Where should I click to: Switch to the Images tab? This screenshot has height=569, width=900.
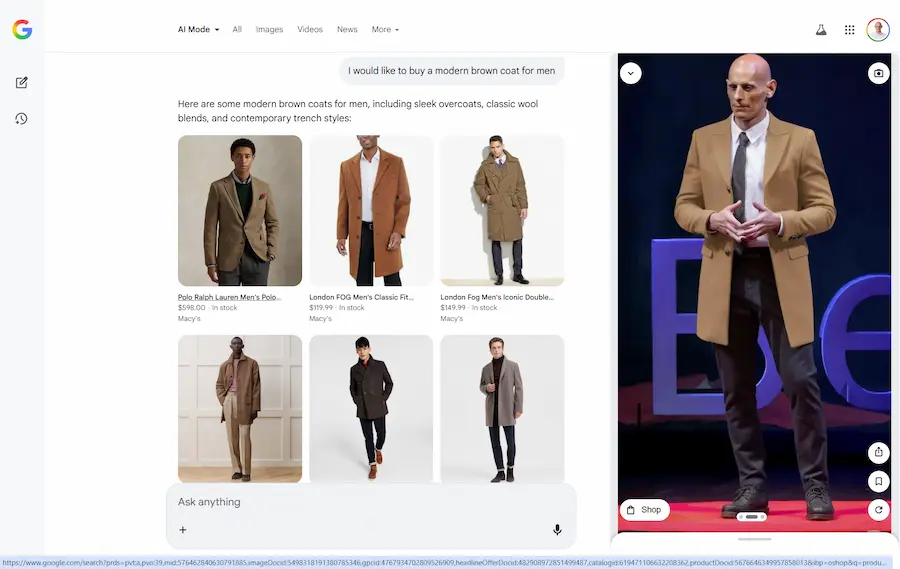tap(269, 30)
